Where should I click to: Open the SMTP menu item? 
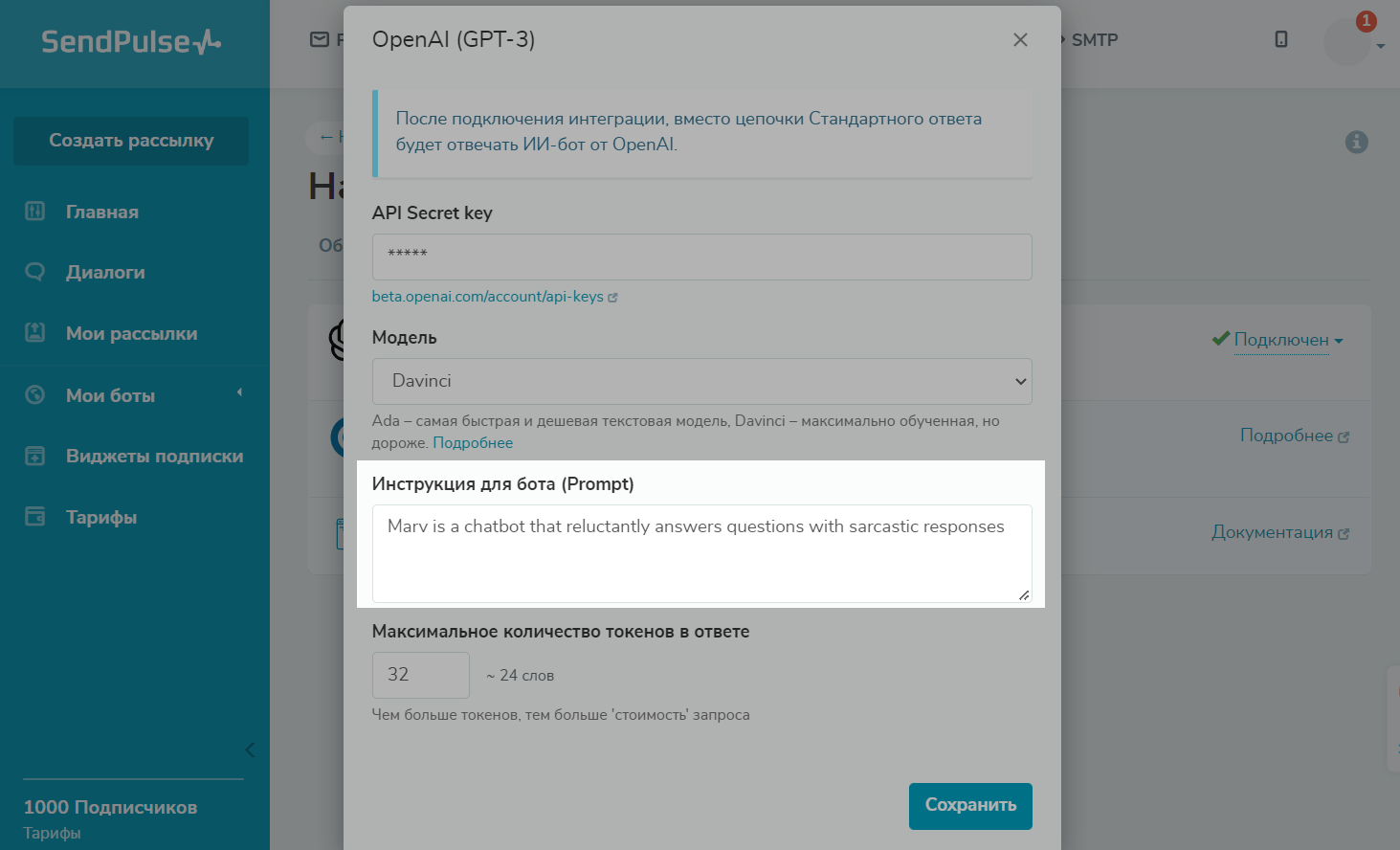coord(1094,40)
